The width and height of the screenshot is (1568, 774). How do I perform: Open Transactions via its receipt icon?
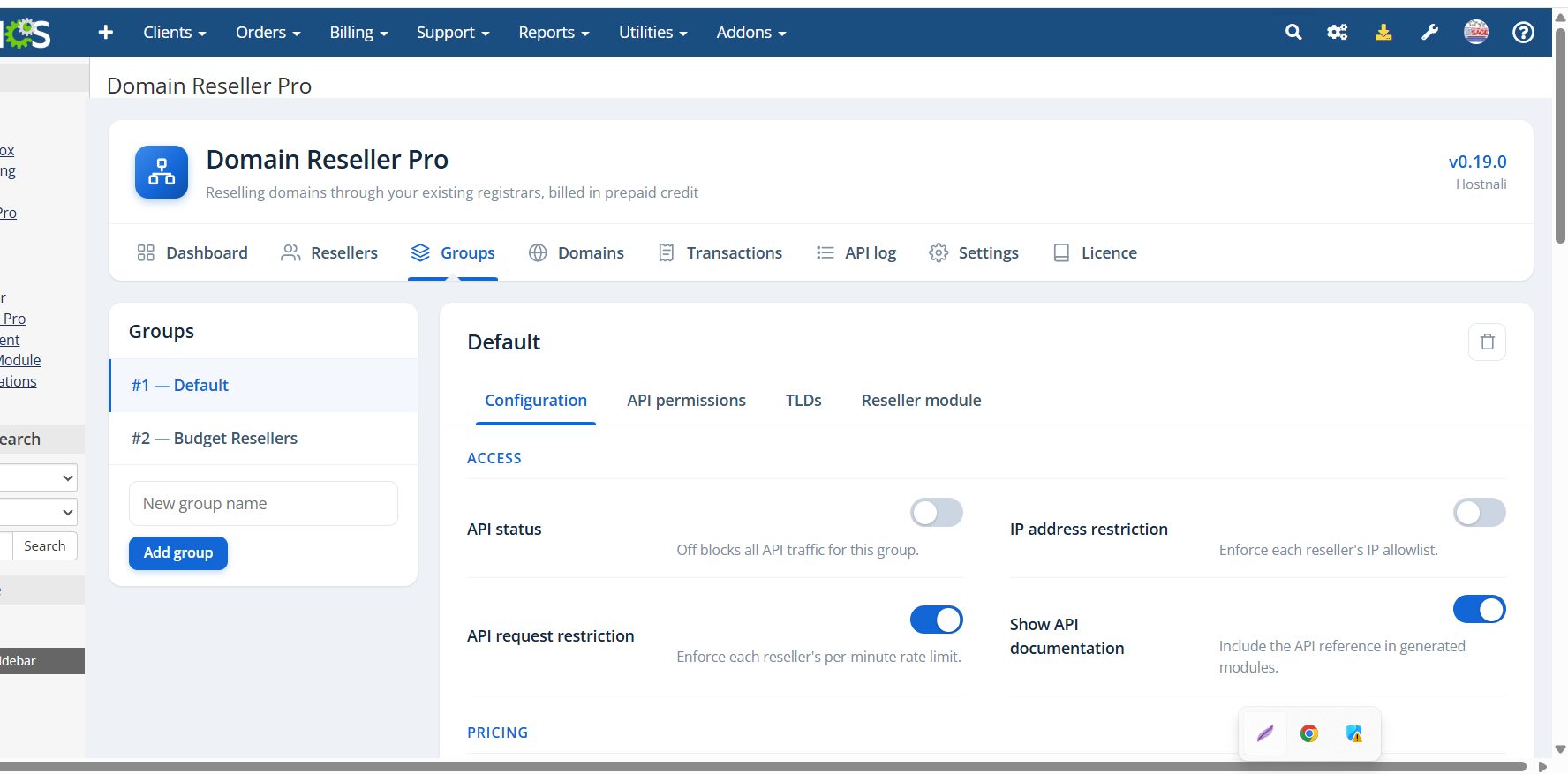click(x=667, y=253)
